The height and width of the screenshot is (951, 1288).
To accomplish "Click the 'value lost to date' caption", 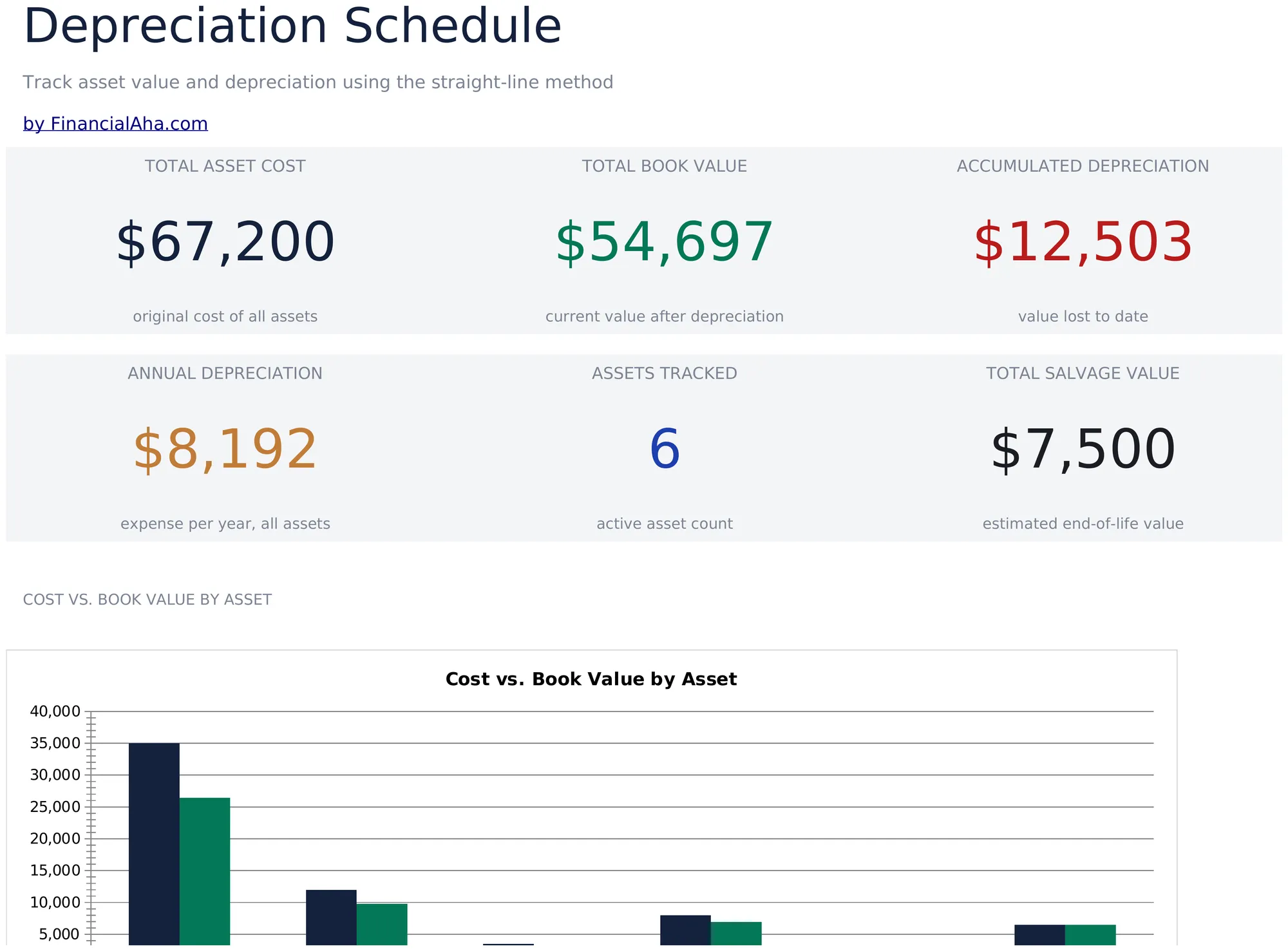I will [x=1083, y=316].
